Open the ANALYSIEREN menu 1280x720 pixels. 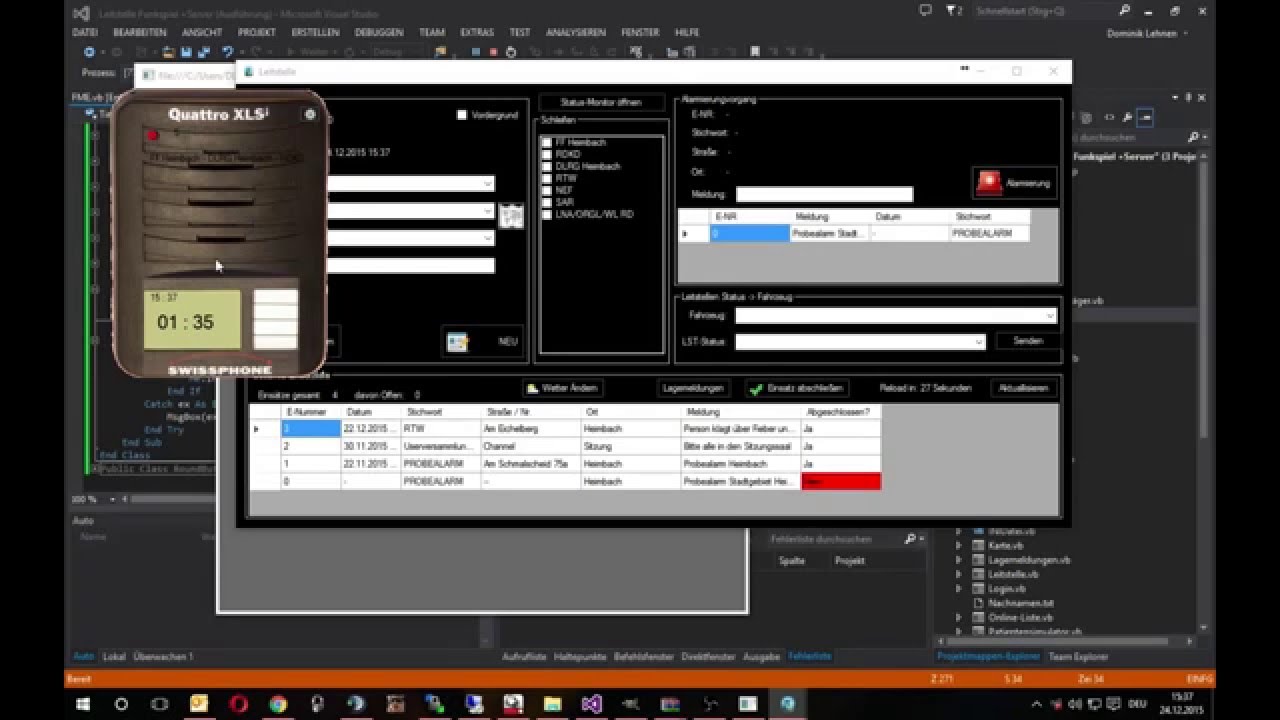[576, 32]
